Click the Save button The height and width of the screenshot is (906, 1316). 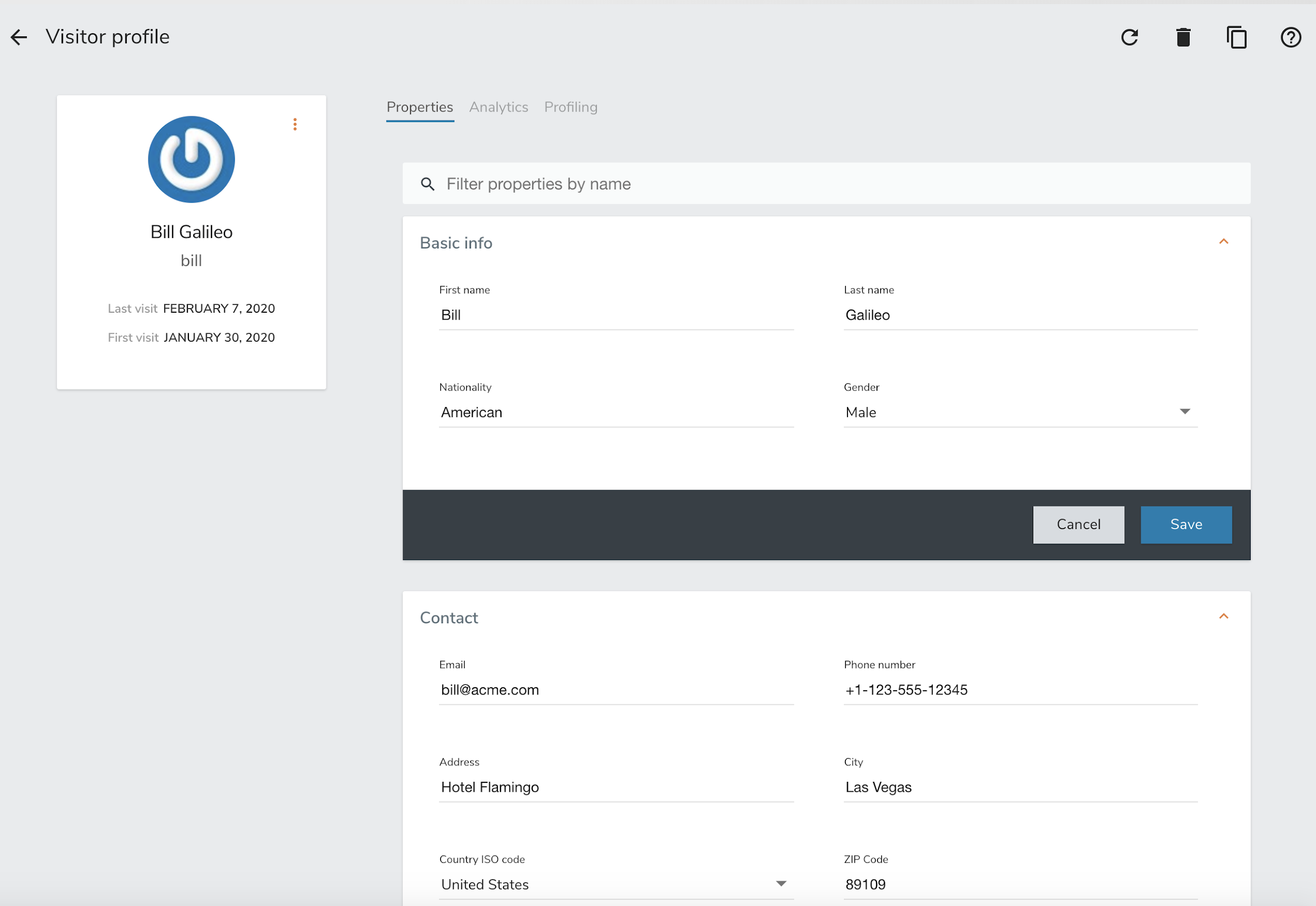point(1185,524)
